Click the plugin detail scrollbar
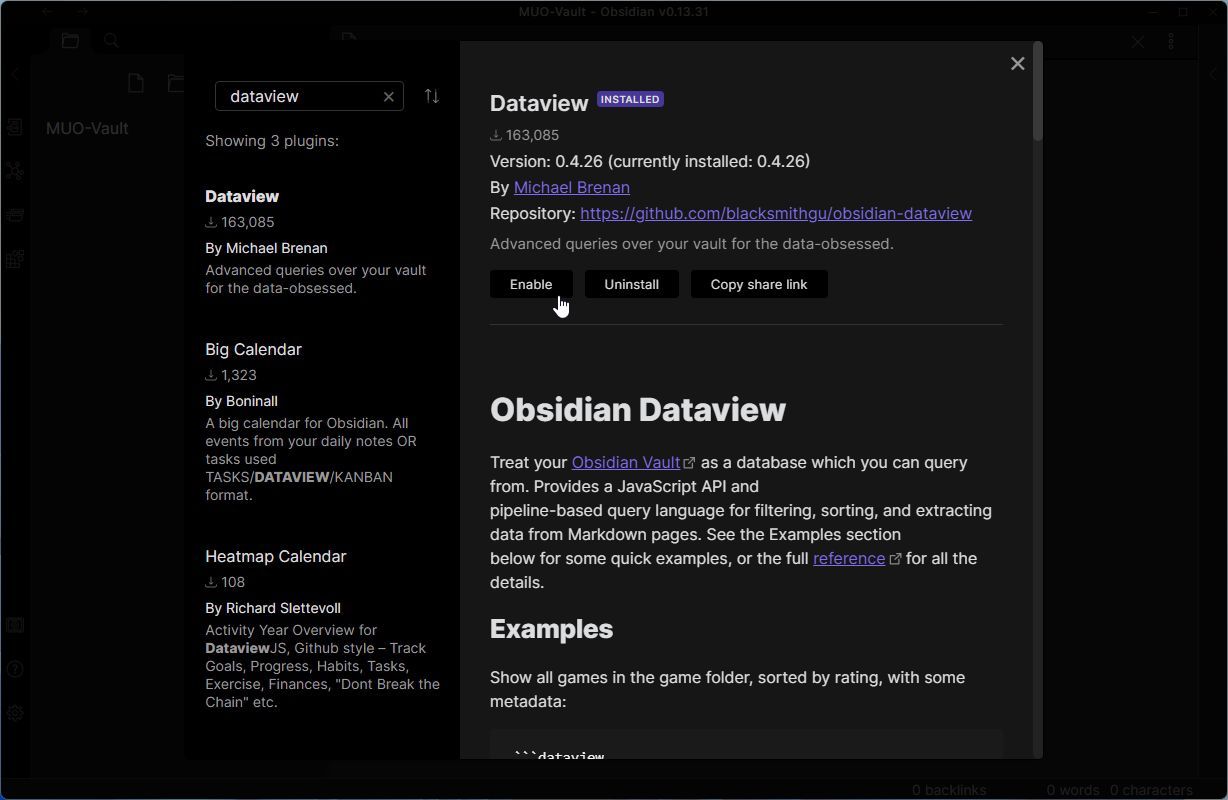This screenshot has height=800, width=1228. click(1038, 91)
